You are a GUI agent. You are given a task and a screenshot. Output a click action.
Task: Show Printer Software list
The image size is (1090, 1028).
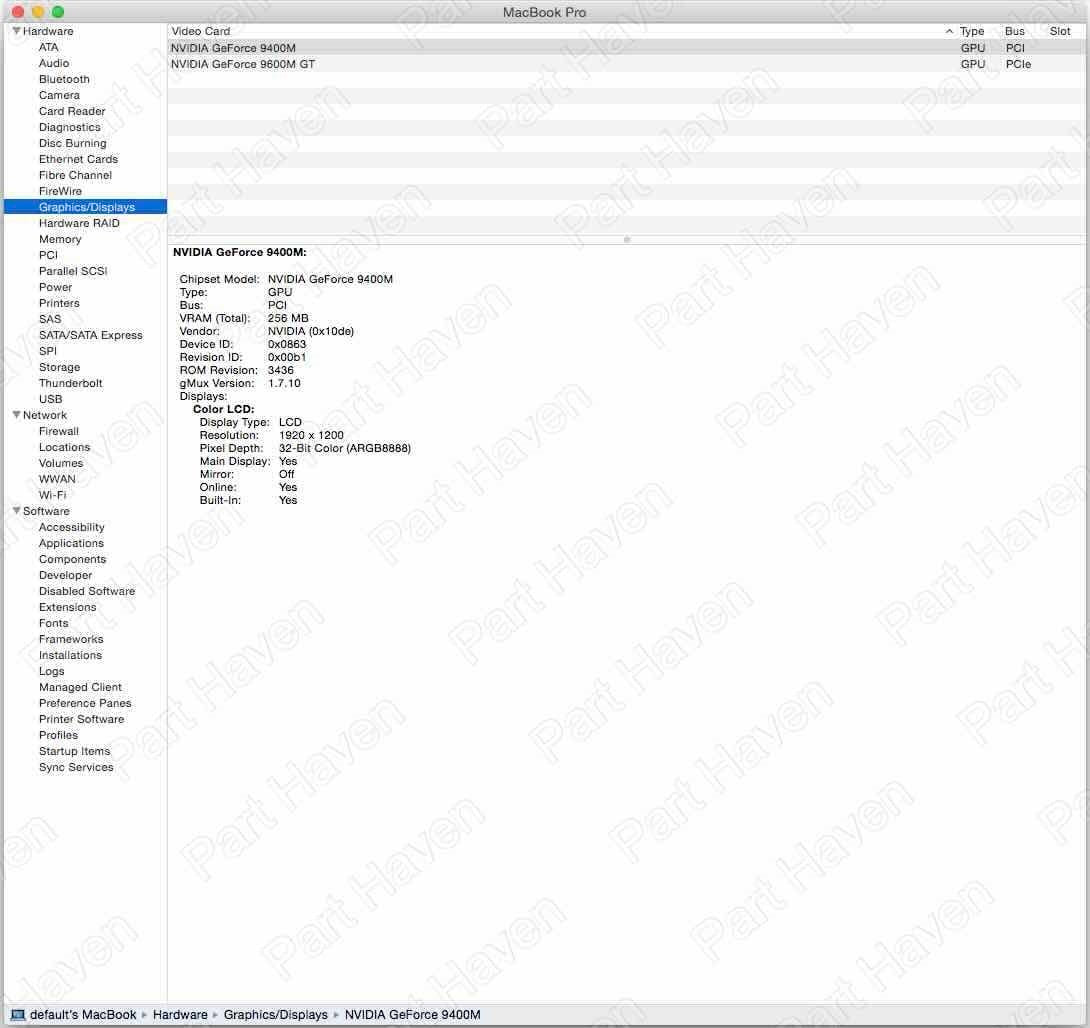(x=81, y=719)
